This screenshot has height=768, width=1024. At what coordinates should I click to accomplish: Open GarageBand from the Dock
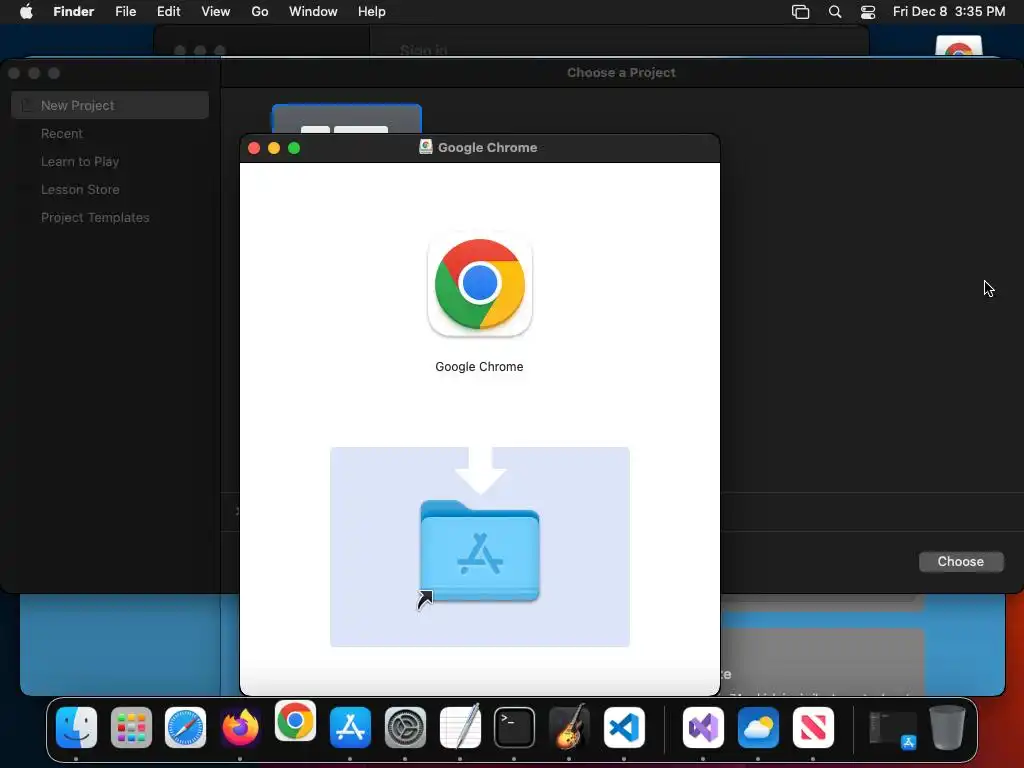569,727
